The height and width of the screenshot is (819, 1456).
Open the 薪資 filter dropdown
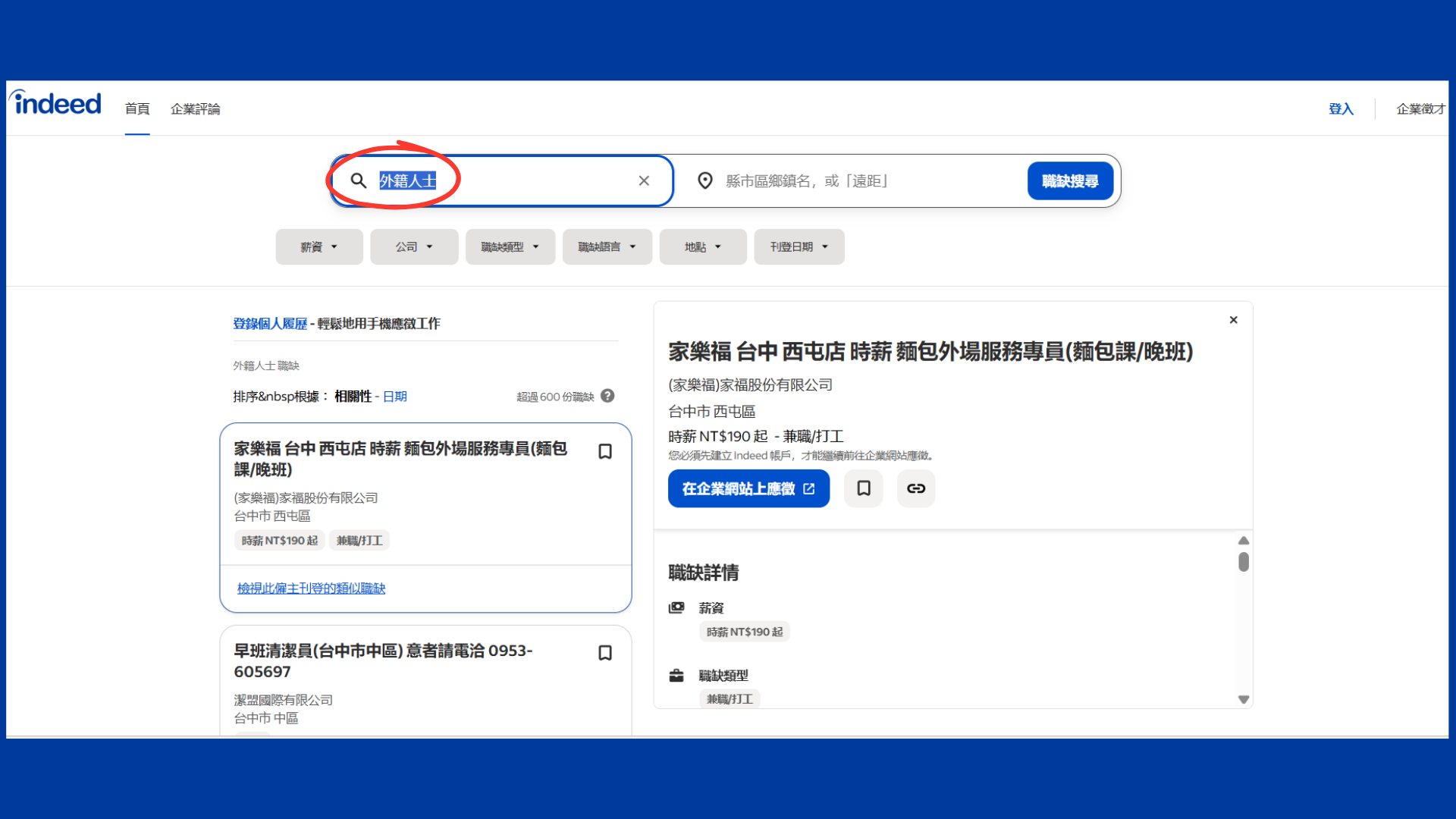coord(318,247)
